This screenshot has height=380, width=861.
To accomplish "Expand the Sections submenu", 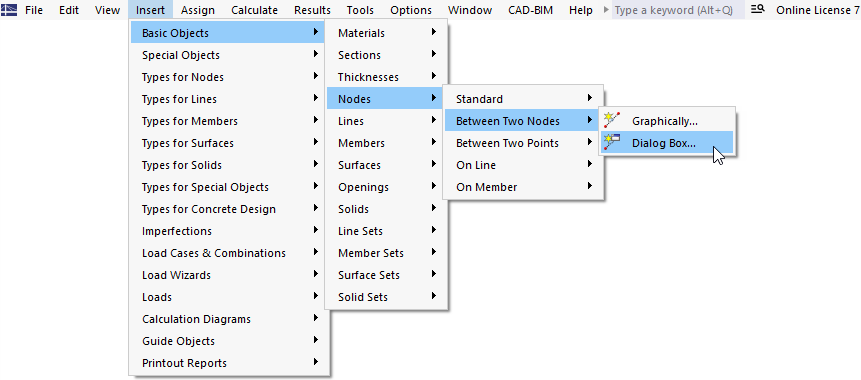I will 387,55.
